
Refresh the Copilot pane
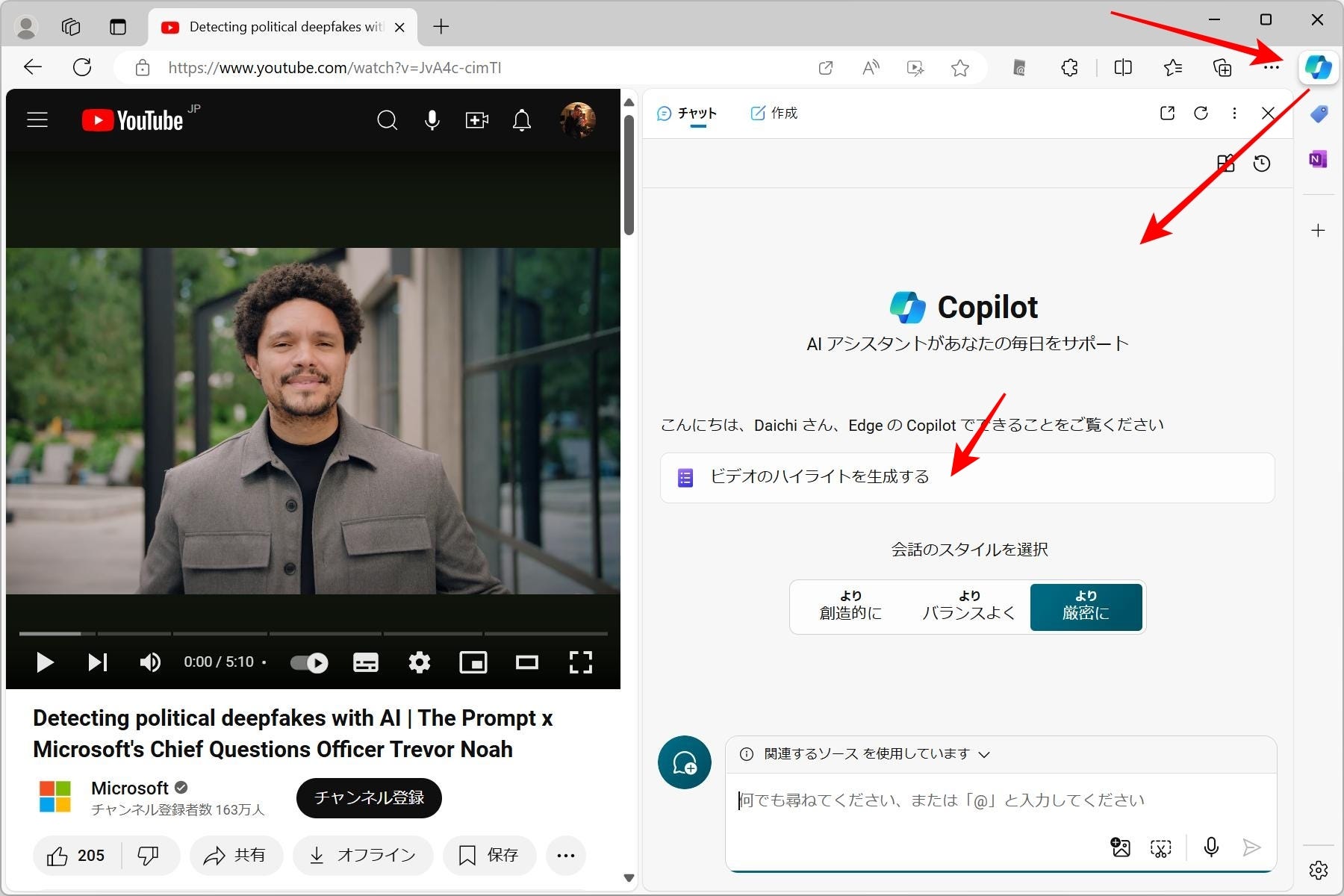pyautogui.click(x=1201, y=113)
